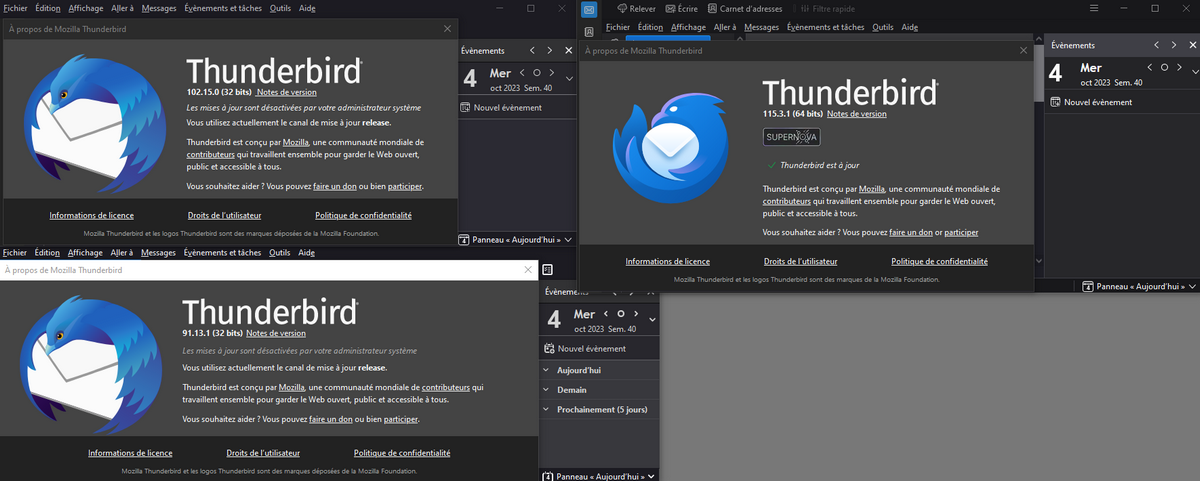Open Aide menu in the 91.13.1 window
The height and width of the screenshot is (481, 1200).
click(x=306, y=253)
